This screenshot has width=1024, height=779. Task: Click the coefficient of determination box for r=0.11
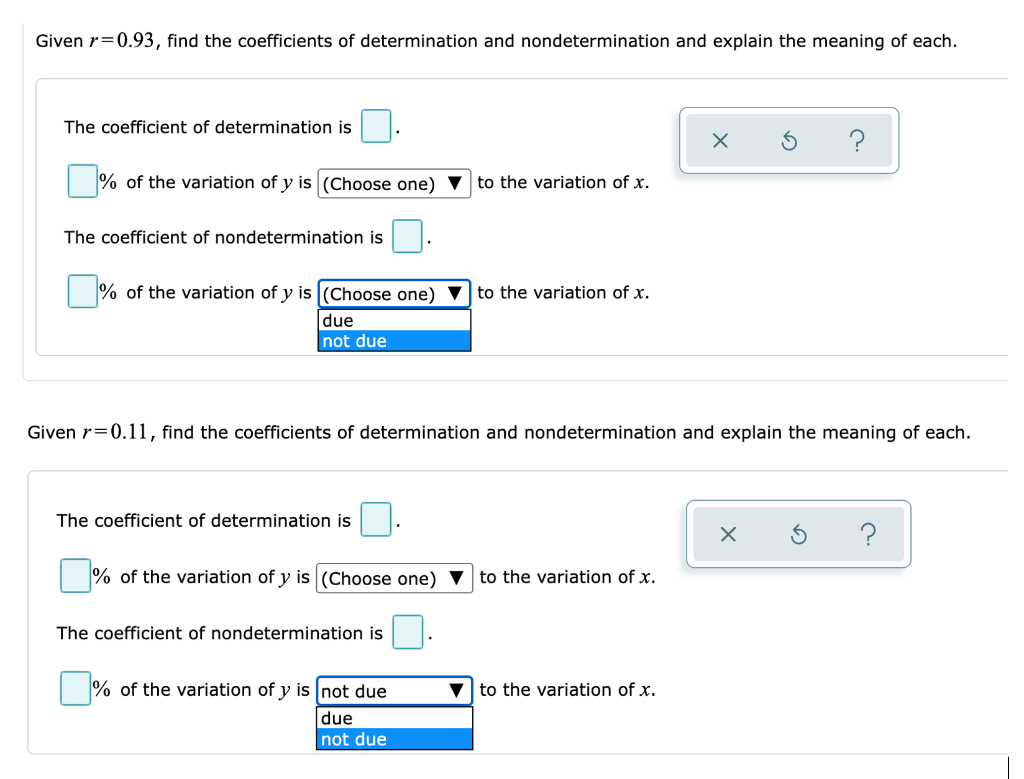(375, 519)
